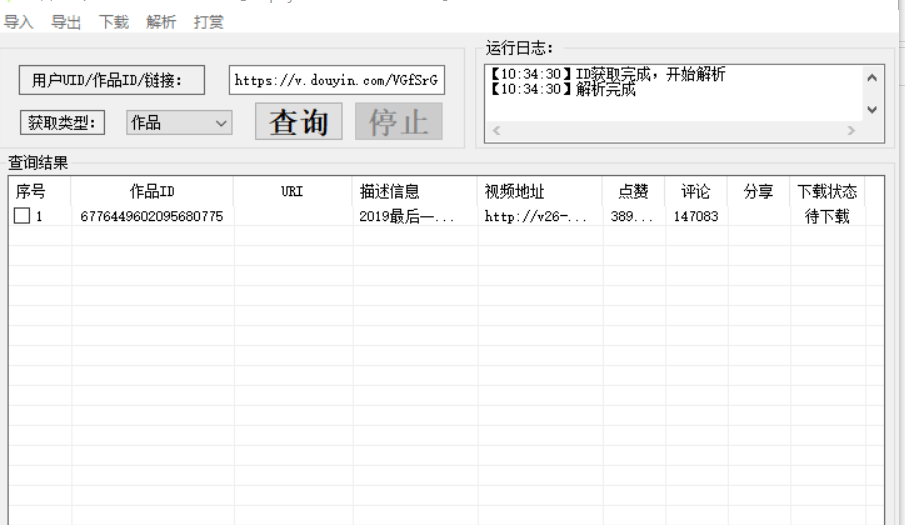Image resolution: width=905 pixels, height=525 pixels.
Task: Open the 打赏 menu
Action: (209, 22)
